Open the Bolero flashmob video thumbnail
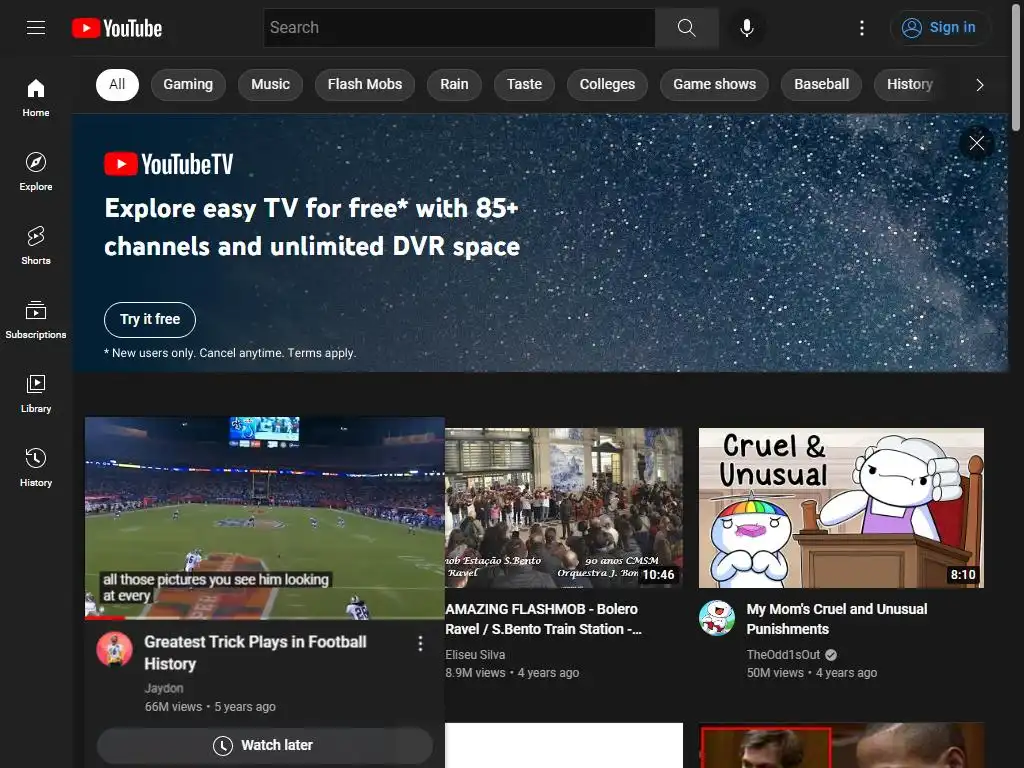Image resolution: width=1024 pixels, height=768 pixels. pyautogui.click(x=564, y=507)
